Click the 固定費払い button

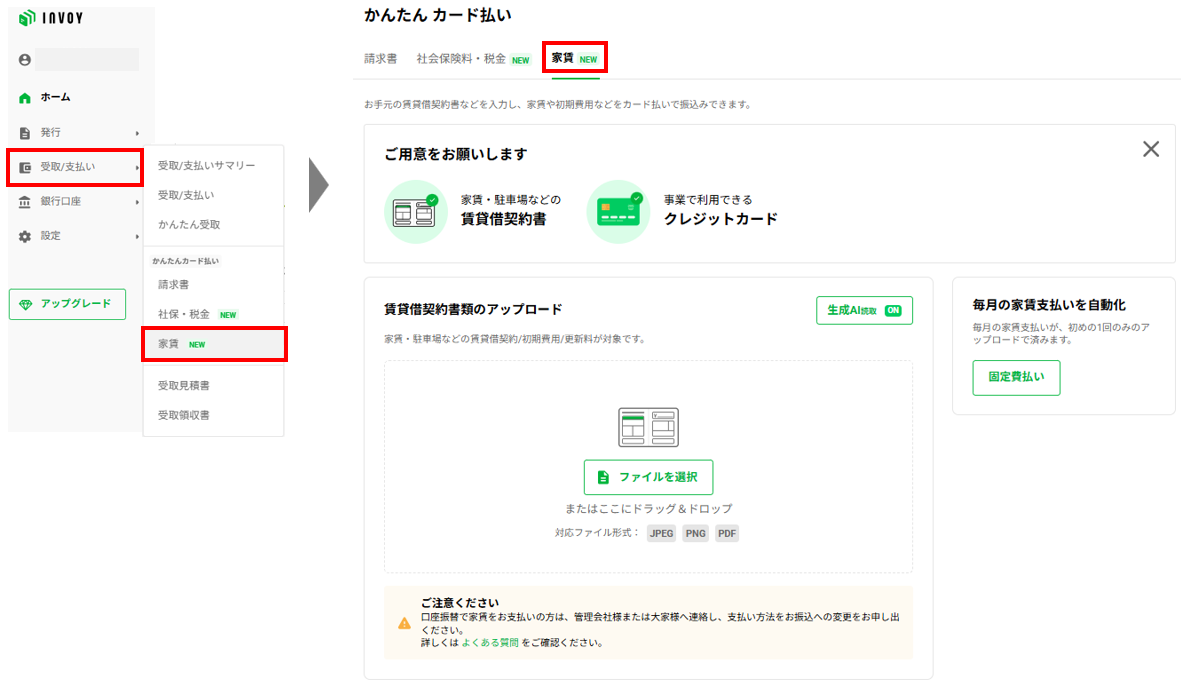(1016, 378)
